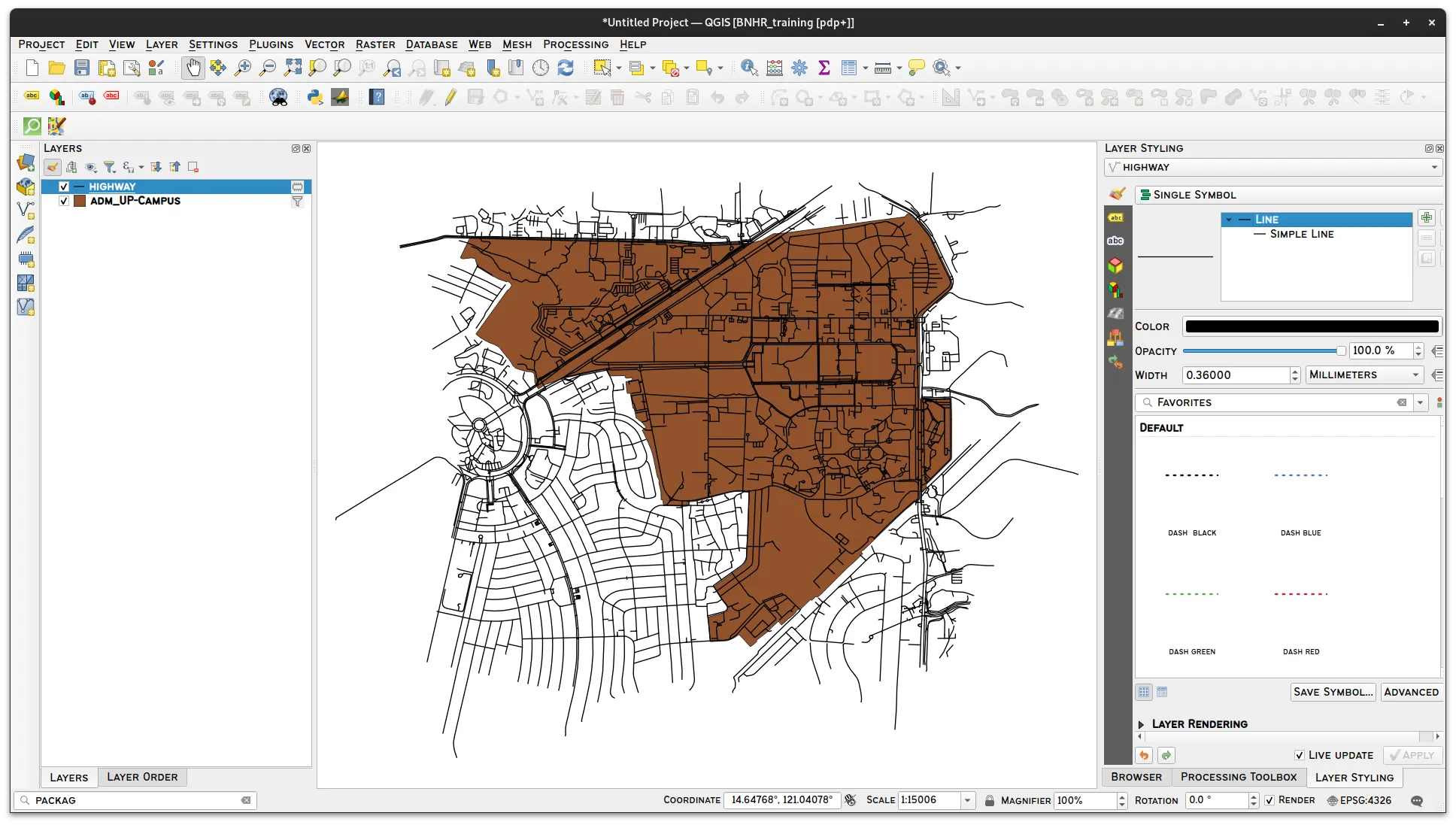The width and height of the screenshot is (1456, 825).
Task: Switch to the Processing Toolbox tab
Action: 1239,777
